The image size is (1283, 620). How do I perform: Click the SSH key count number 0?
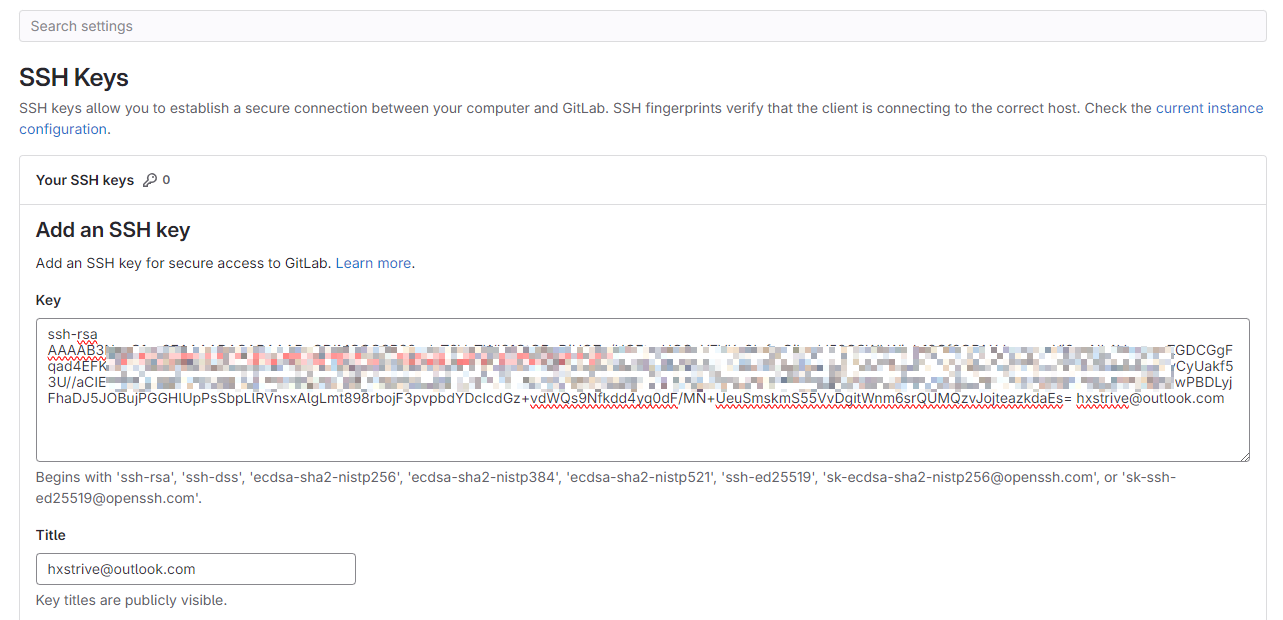pos(166,180)
